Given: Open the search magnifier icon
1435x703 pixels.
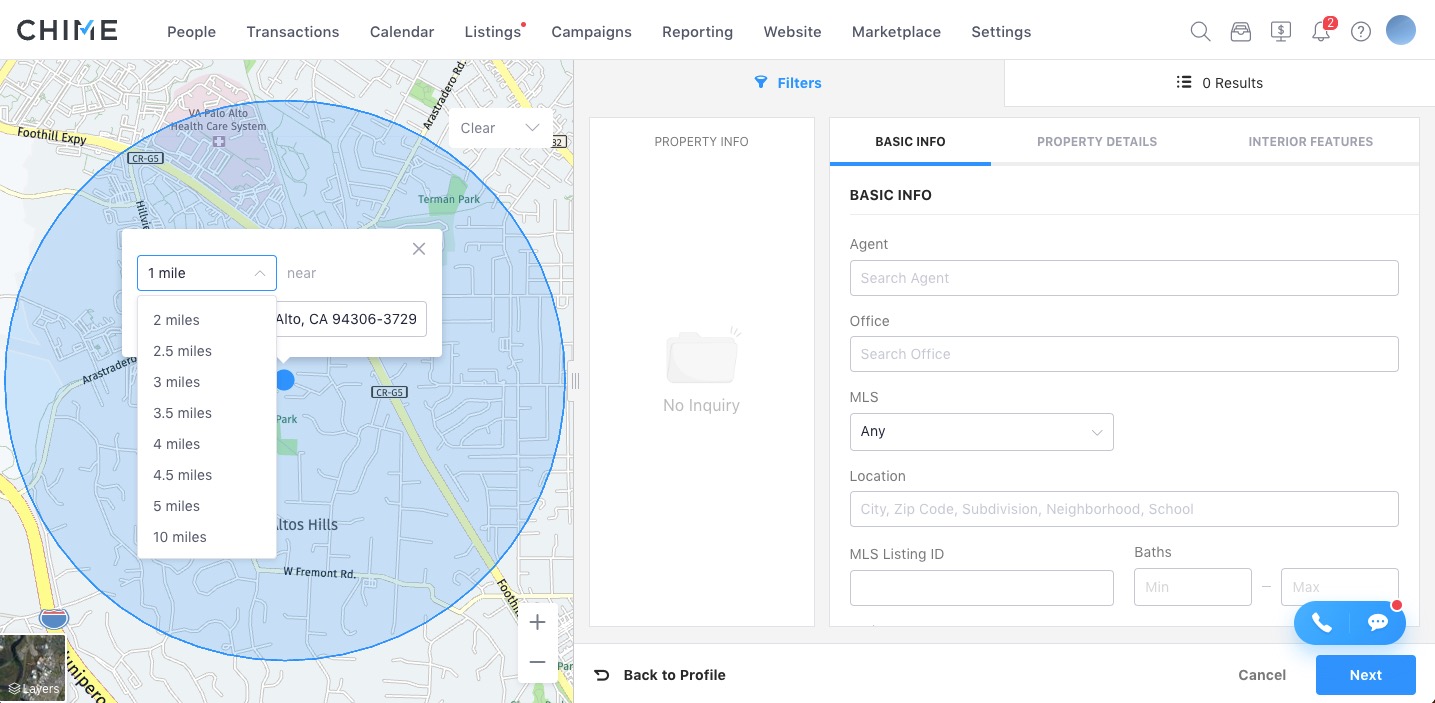Looking at the screenshot, I should coord(1200,31).
